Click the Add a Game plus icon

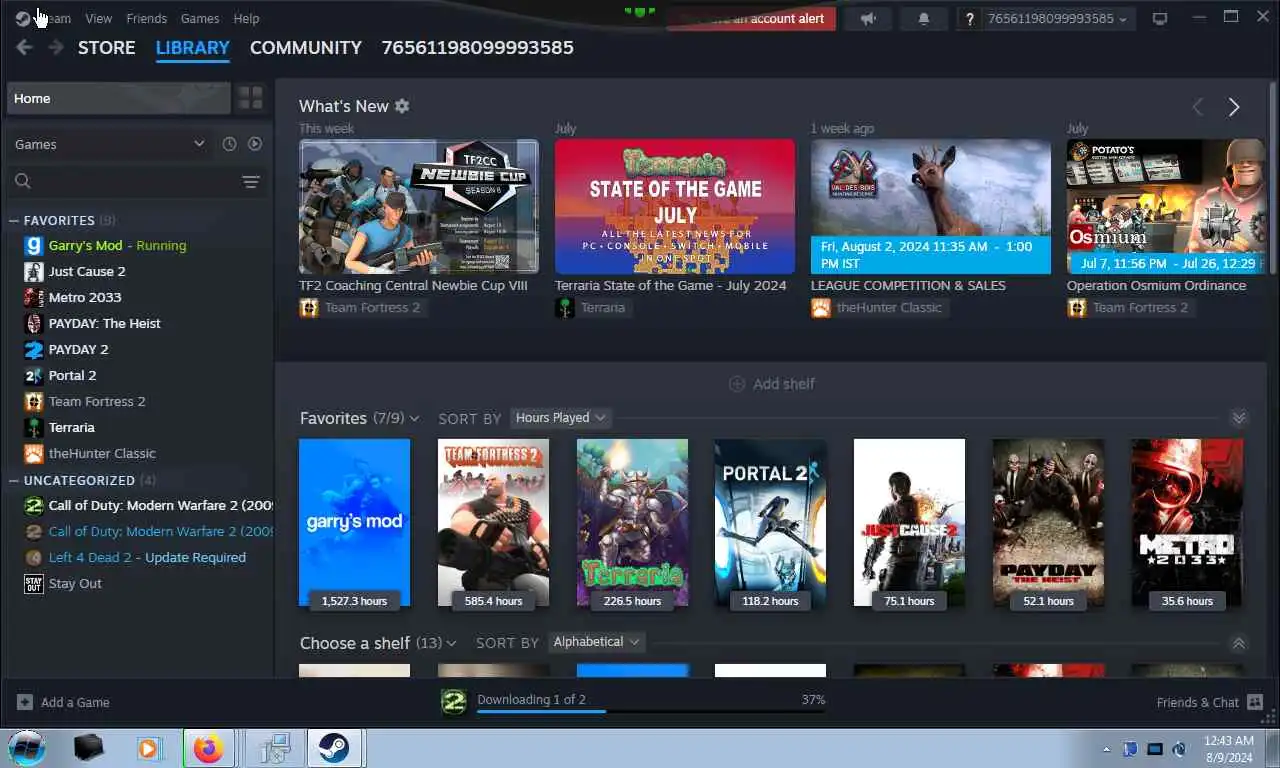coord(25,702)
